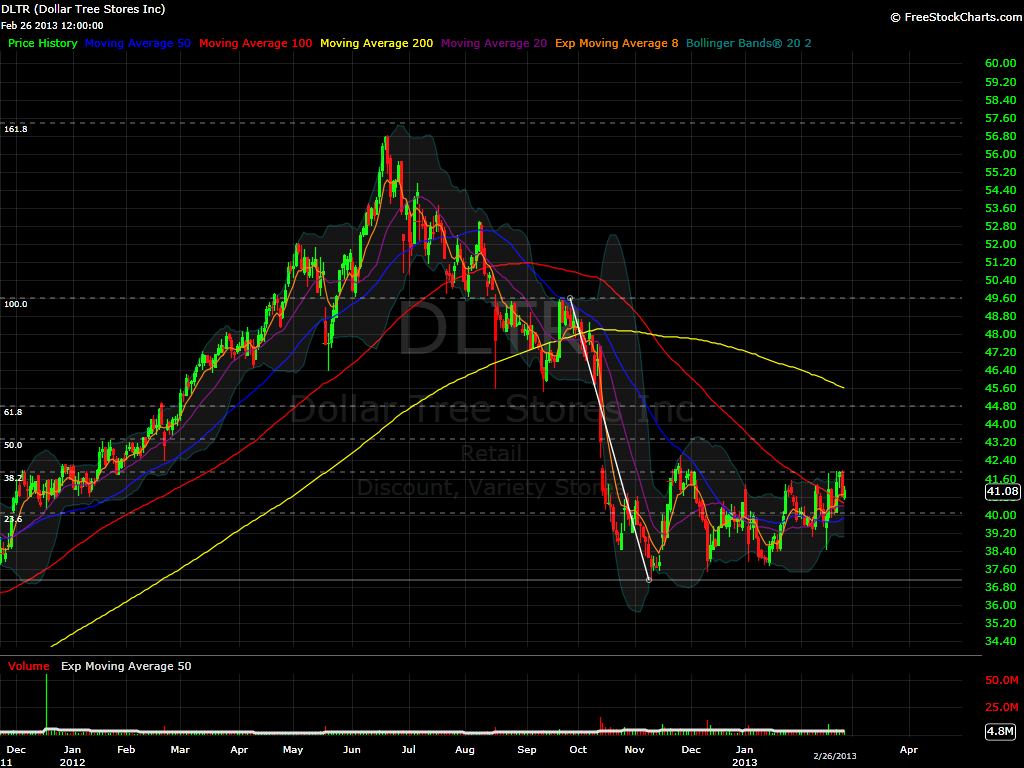
Task: Click the 50.0M volume axis label
Action: click(x=1002, y=680)
